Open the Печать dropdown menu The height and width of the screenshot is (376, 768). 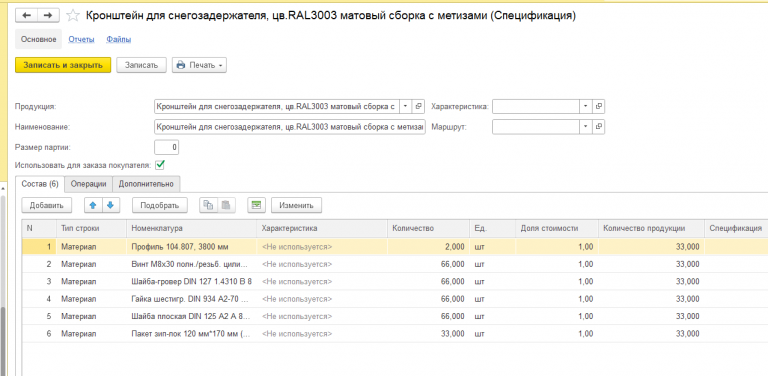coord(199,65)
